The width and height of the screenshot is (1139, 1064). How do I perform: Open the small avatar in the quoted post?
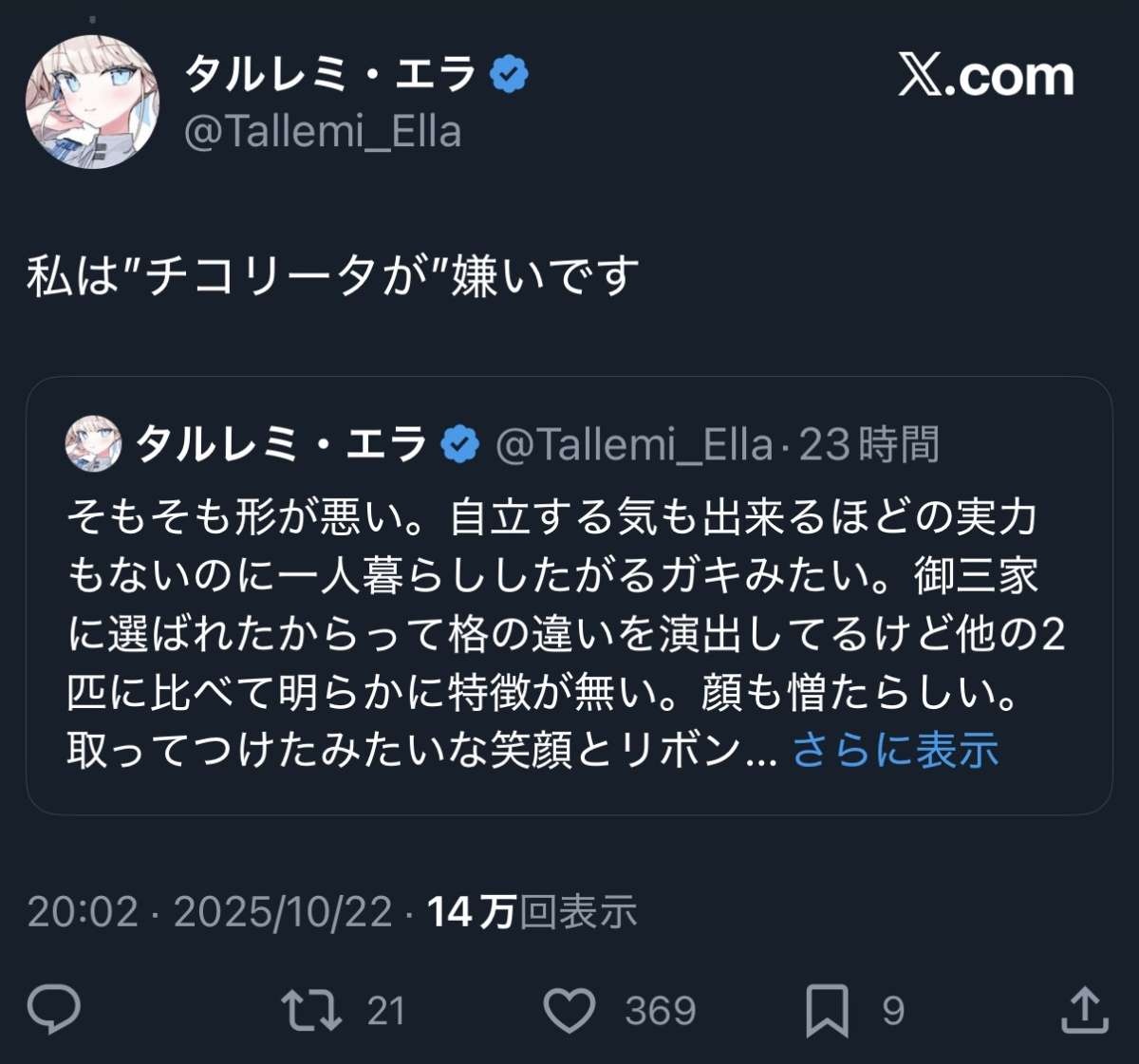pyautogui.click(x=93, y=443)
